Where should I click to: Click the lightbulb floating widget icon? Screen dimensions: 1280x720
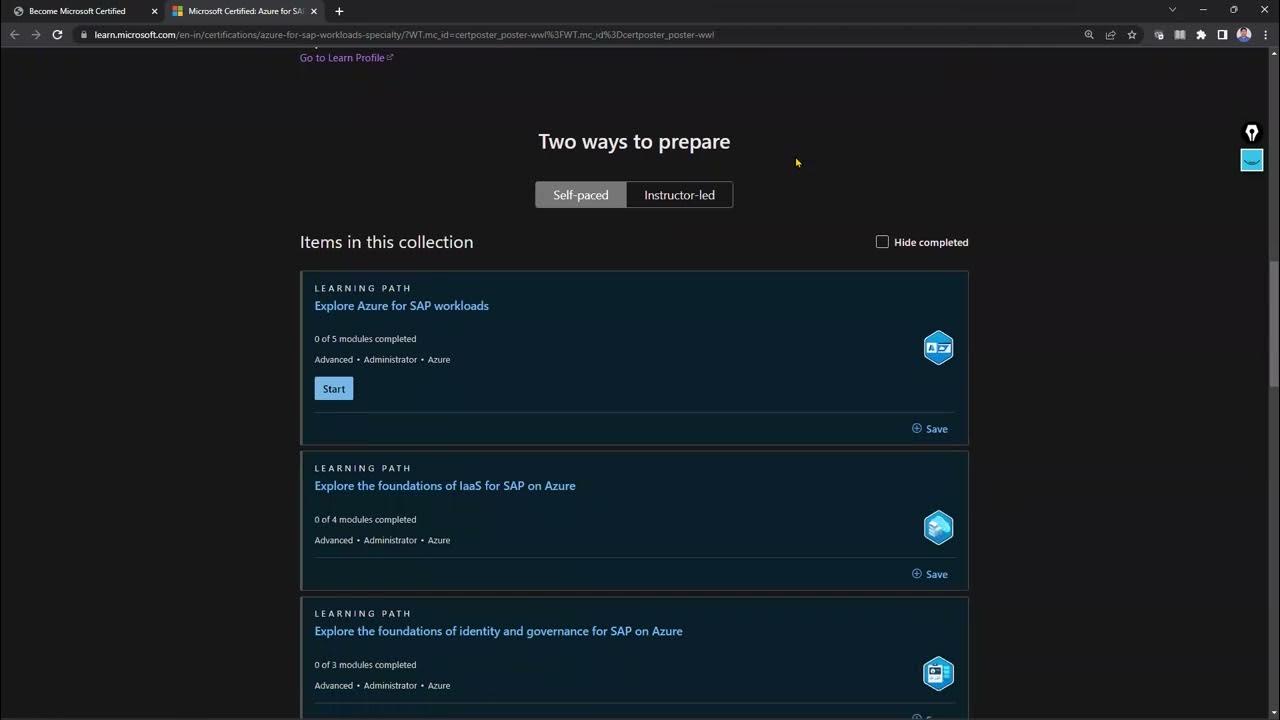[x=1251, y=133]
